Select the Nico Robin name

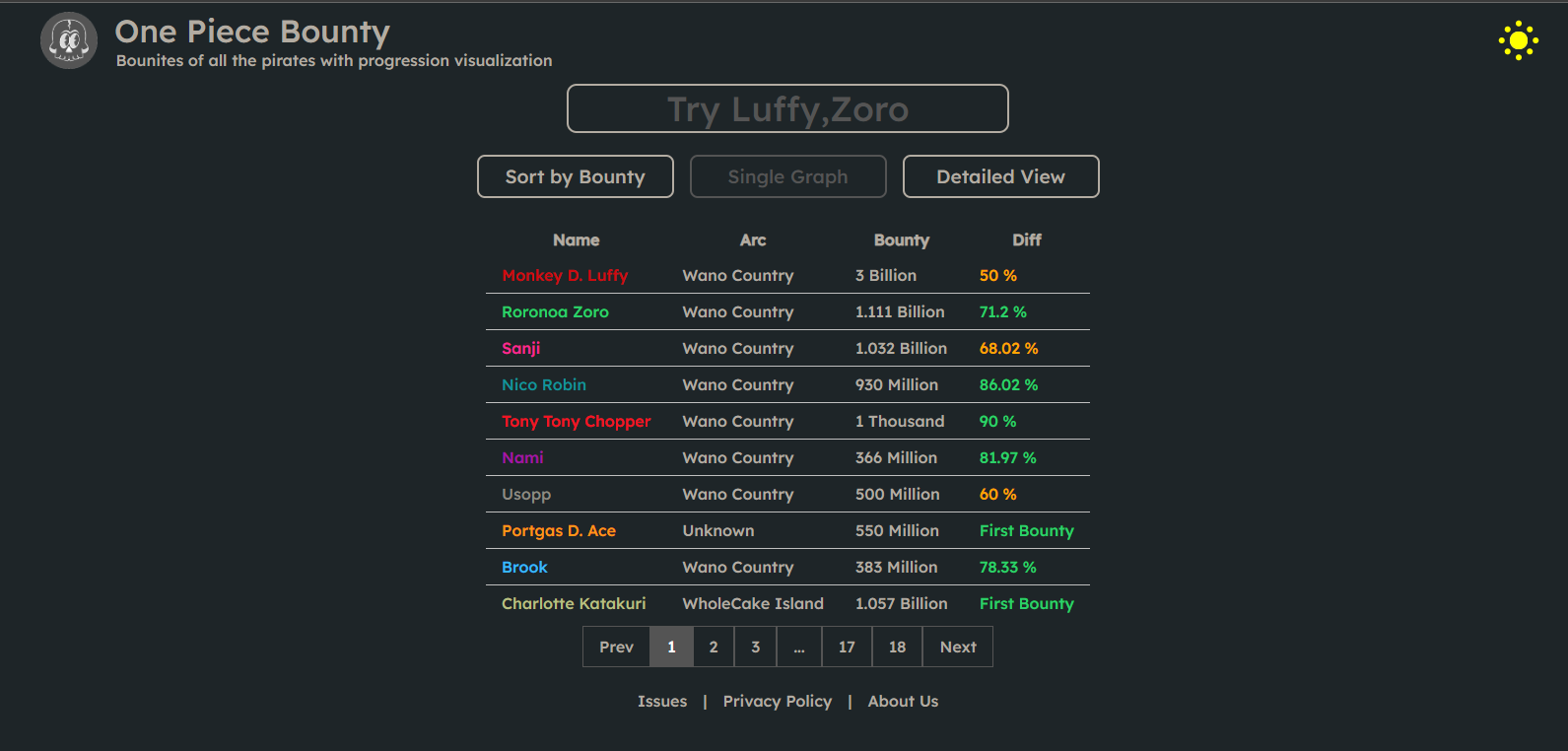click(544, 385)
